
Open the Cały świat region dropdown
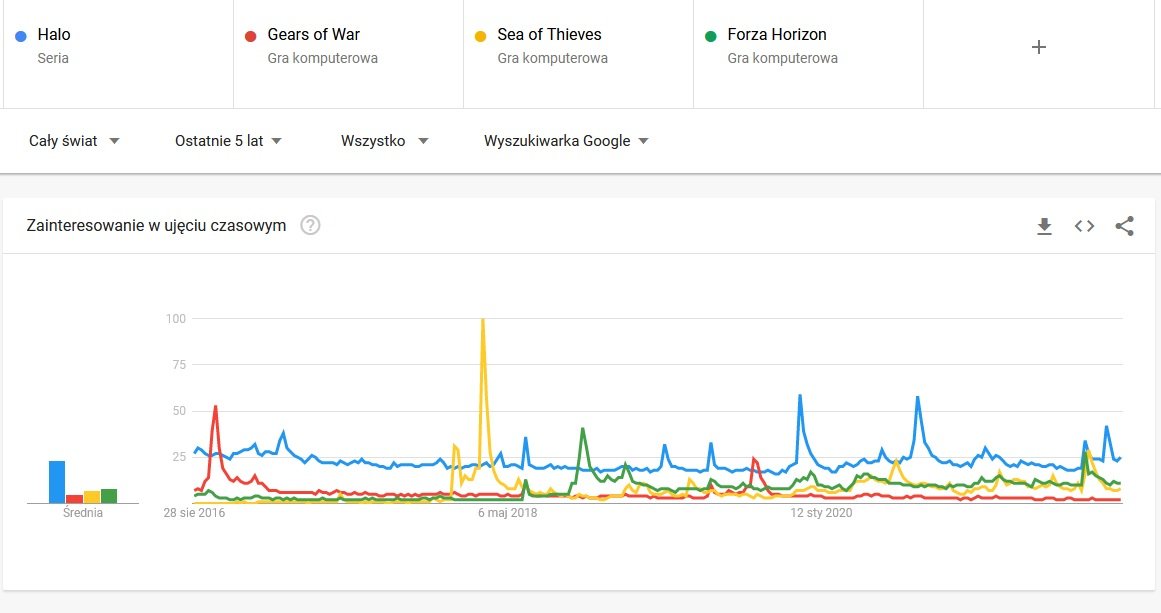click(74, 141)
